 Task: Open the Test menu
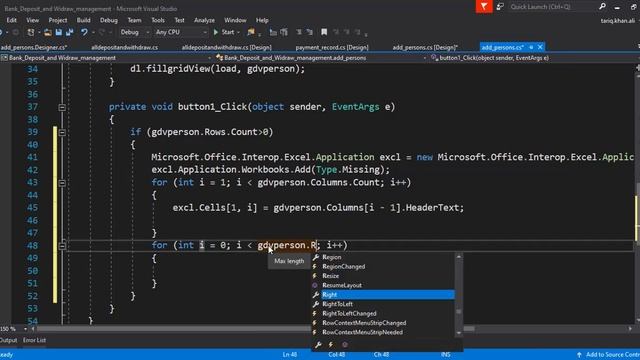tap(179, 20)
